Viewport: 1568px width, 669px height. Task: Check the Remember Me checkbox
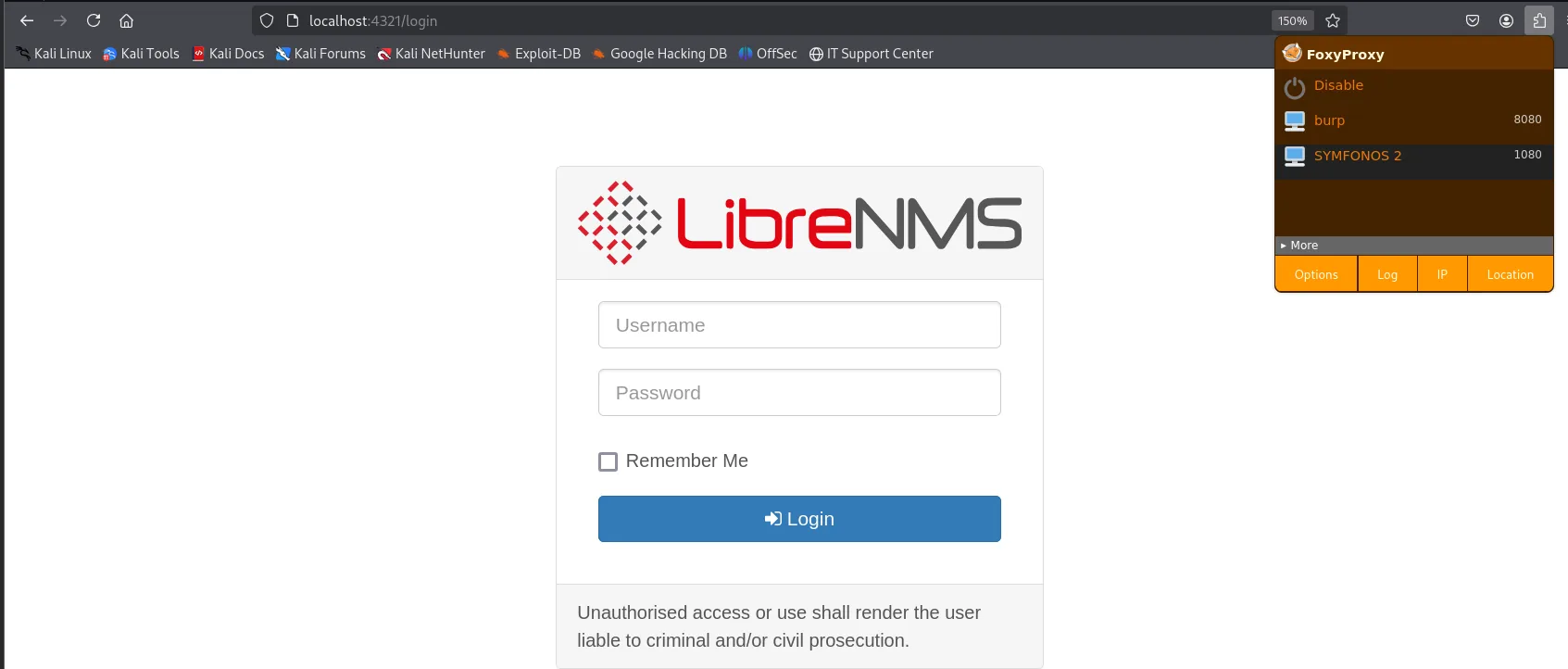tap(608, 461)
